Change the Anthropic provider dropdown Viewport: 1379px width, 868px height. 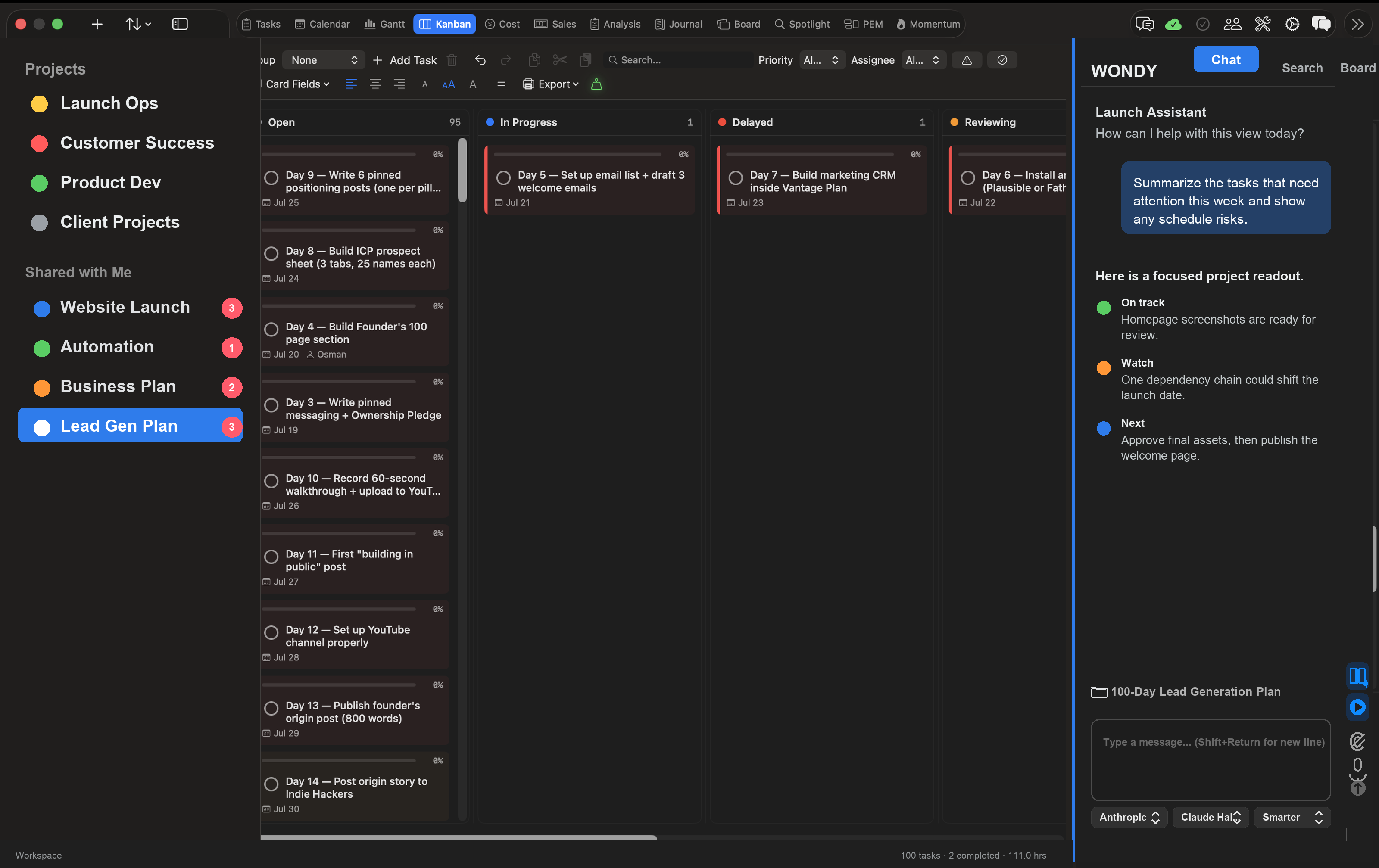pyautogui.click(x=1129, y=817)
